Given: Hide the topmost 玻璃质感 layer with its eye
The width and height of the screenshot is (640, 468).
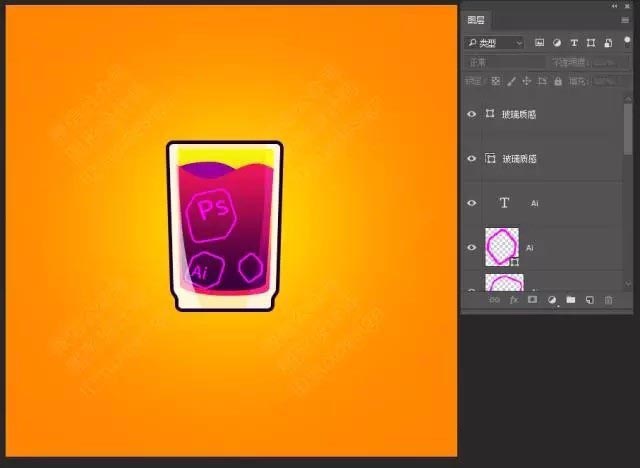Looking at the screenshot, I should pyautogui.click(x=471, y=114).
